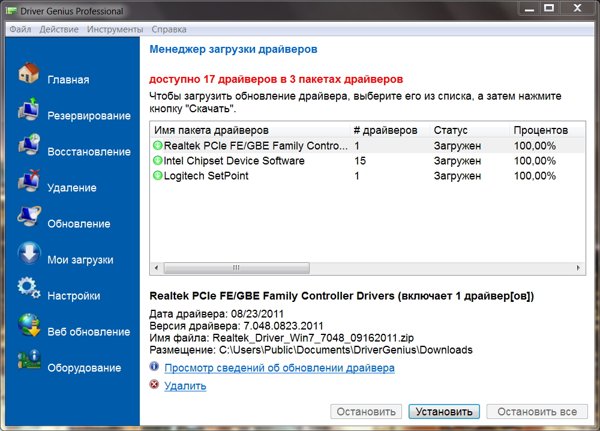Viewport: 600px width, 431px height.
Task: Click driver date 08/23/2011
Action: tap(257, 314)
